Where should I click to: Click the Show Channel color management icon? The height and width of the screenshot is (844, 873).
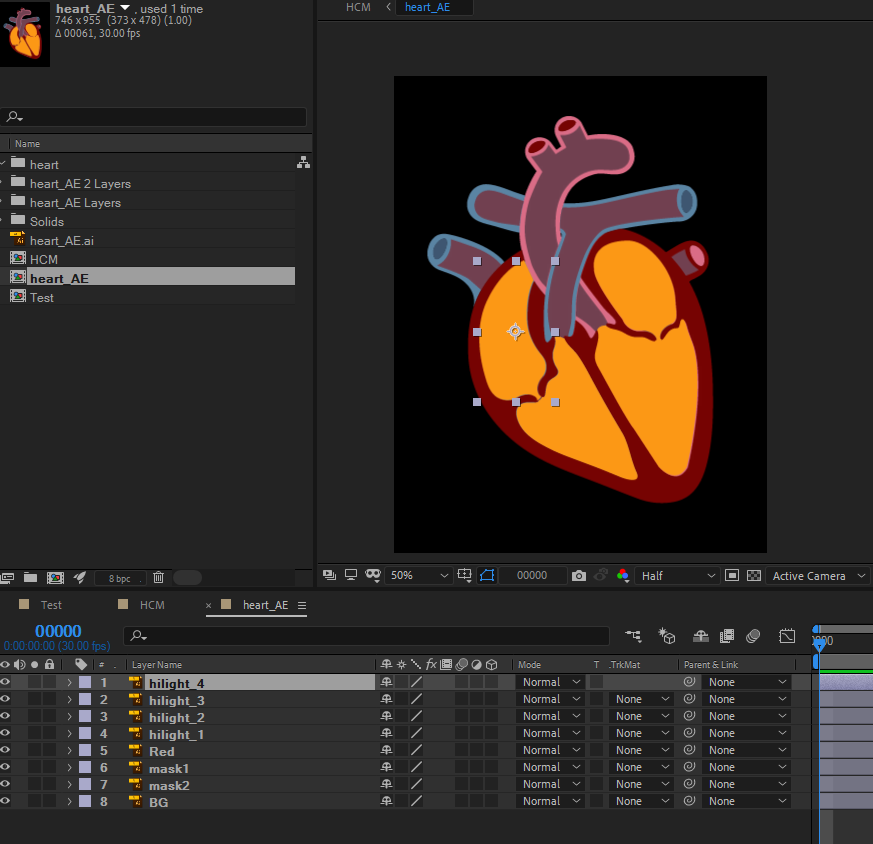pyautogui.click(x=623, y=576)
